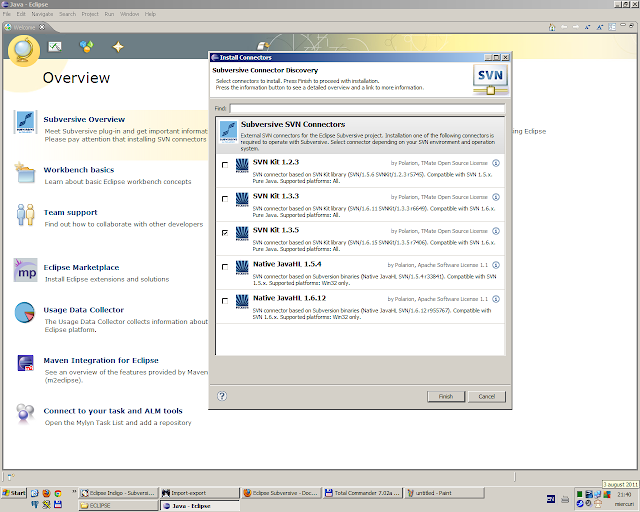Click the Subversive Overview icon
The width and height of the screenshot is (640, 512).
click(x=25, y=121)
